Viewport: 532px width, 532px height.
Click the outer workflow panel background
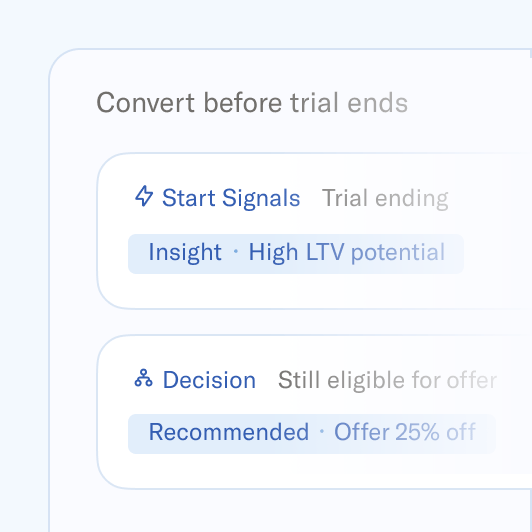coord(73,322)
